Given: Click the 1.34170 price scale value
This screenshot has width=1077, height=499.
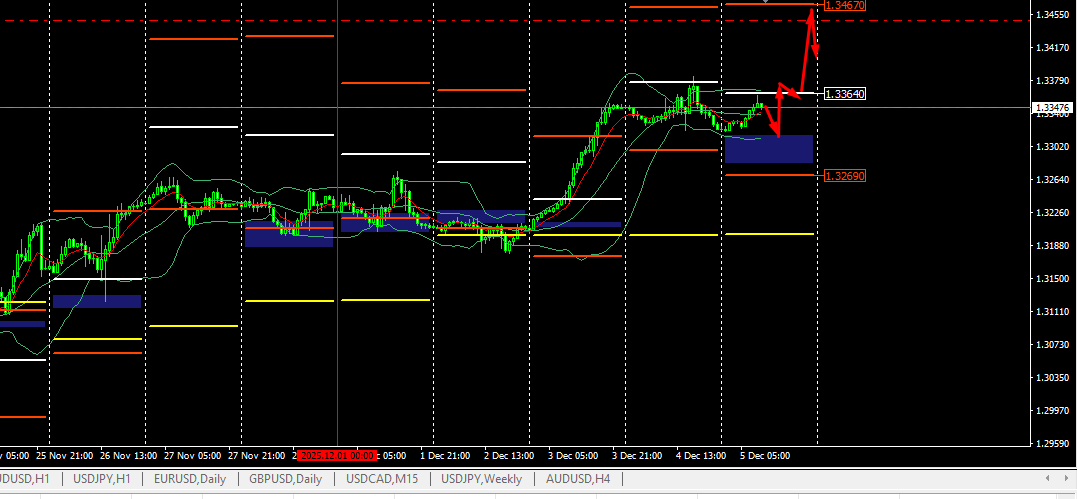Looking at the screenshot, I should (1052, 47).
